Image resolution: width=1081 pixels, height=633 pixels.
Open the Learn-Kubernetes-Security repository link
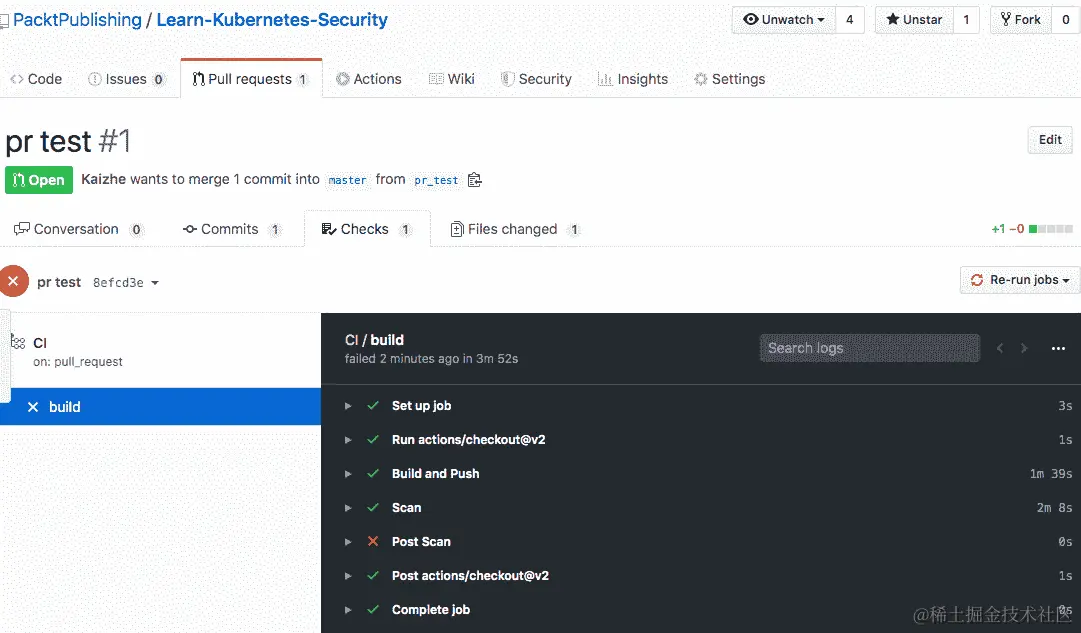(x=268, y=19)
